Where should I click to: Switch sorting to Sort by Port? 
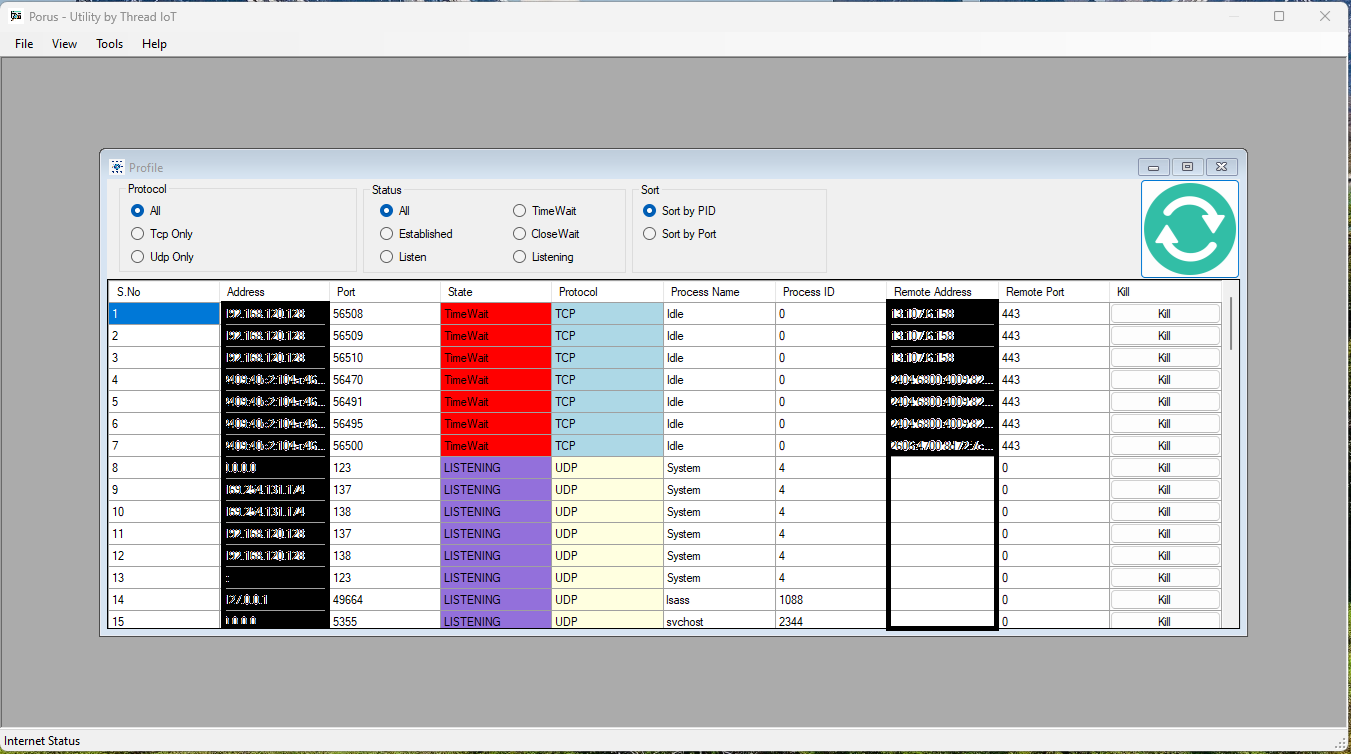[649, 233]
